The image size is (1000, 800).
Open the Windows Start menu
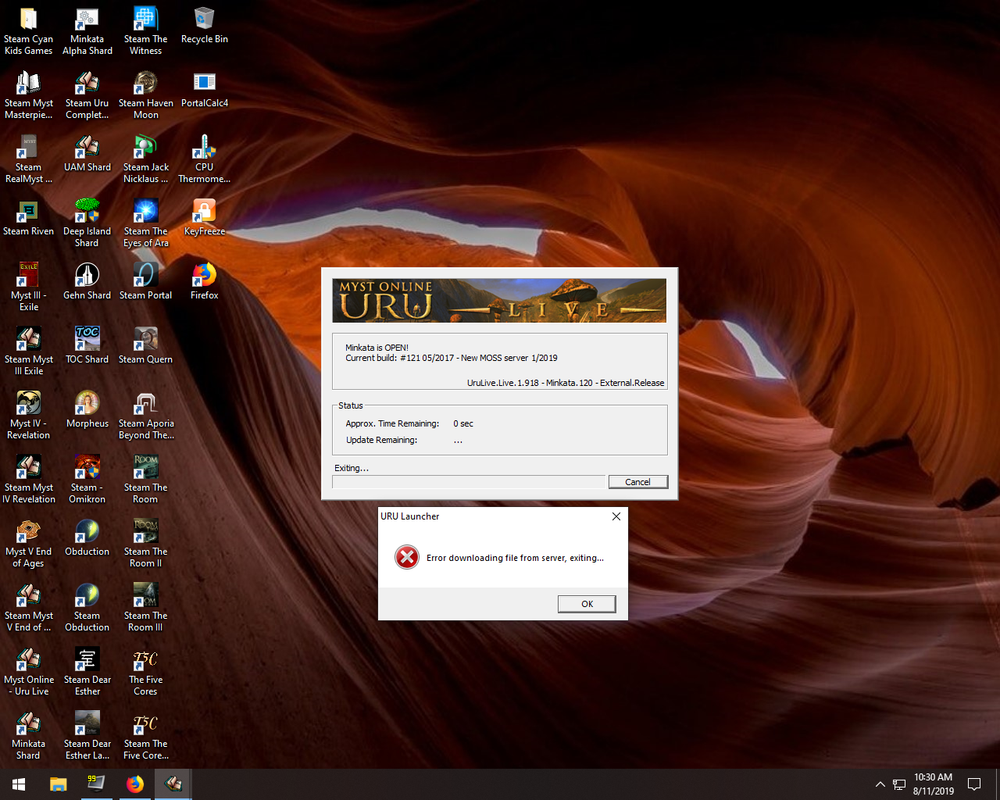(18, 784)
